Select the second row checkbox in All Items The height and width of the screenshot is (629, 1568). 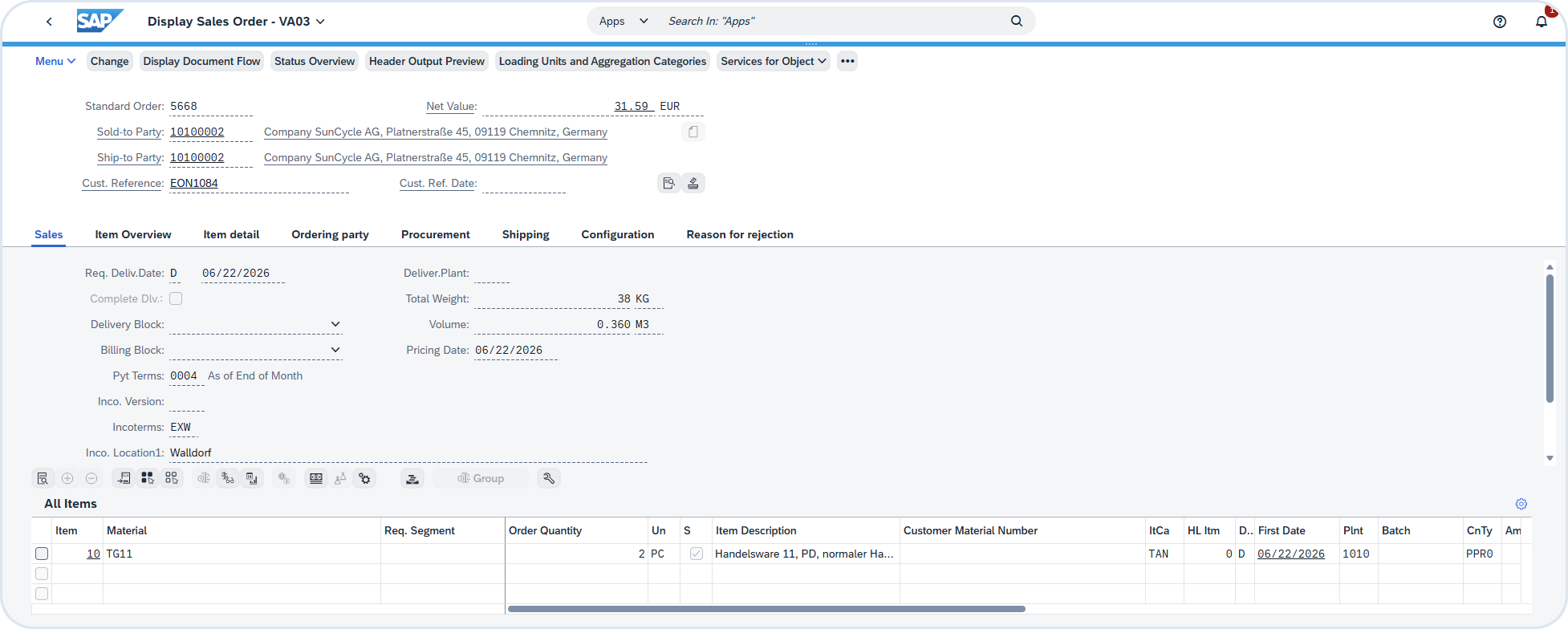tap(42, 574)
